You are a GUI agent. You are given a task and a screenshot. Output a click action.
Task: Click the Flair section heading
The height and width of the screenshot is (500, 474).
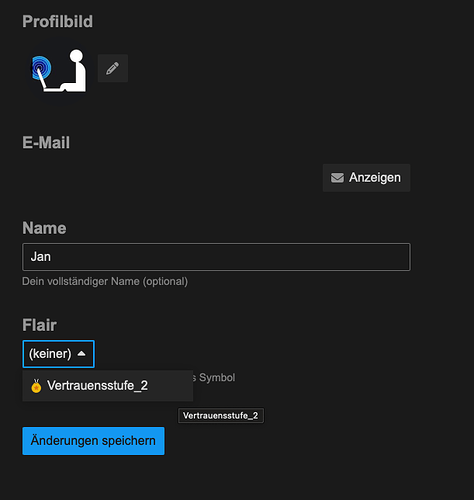[x=39, y=325]
